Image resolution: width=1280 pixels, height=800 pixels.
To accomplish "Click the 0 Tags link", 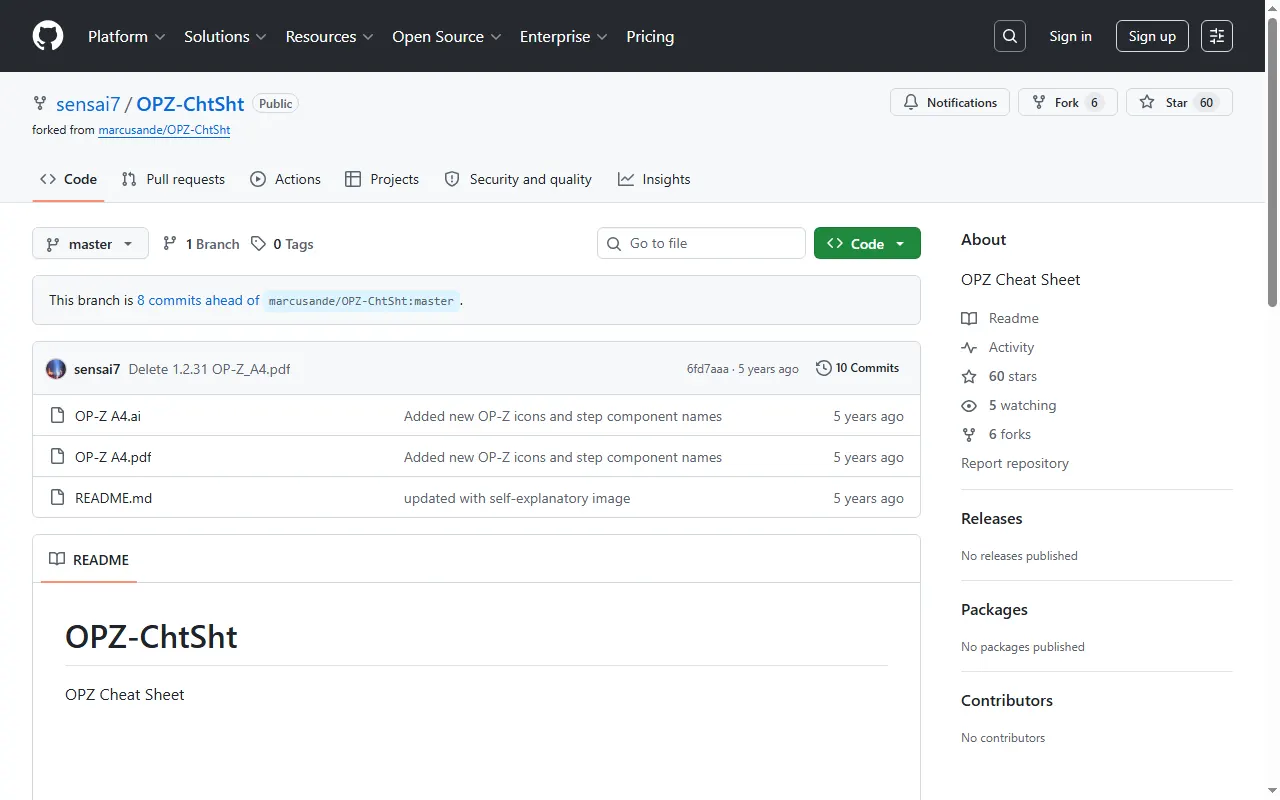I will [x=282, y=244].
